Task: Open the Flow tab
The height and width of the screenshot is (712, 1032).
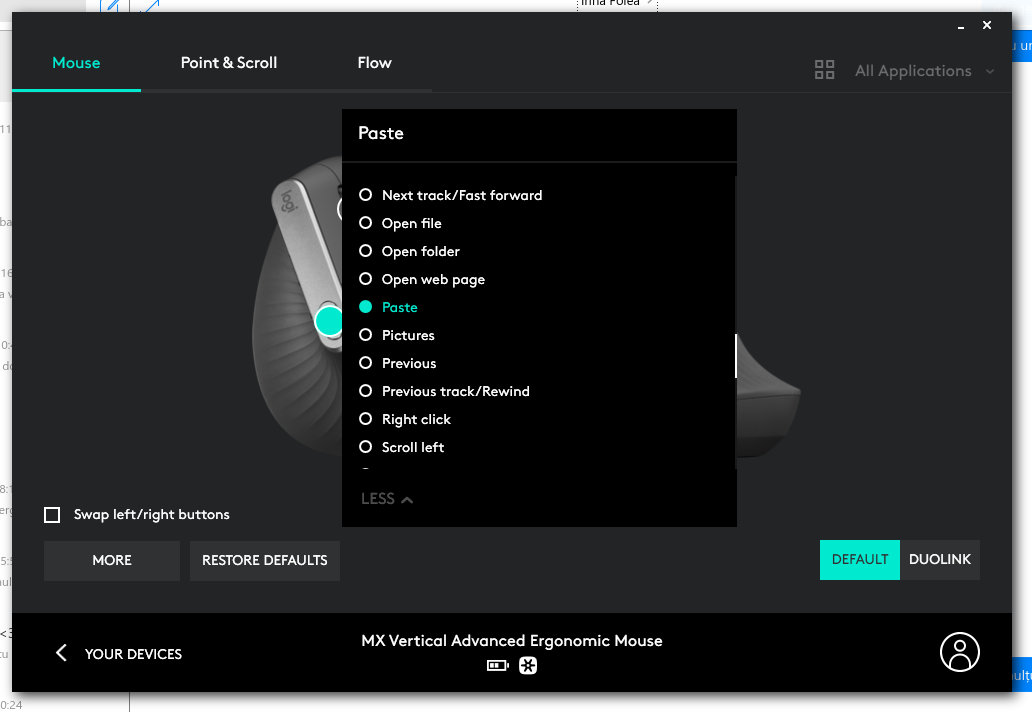Action: click(x=374, y=63)
